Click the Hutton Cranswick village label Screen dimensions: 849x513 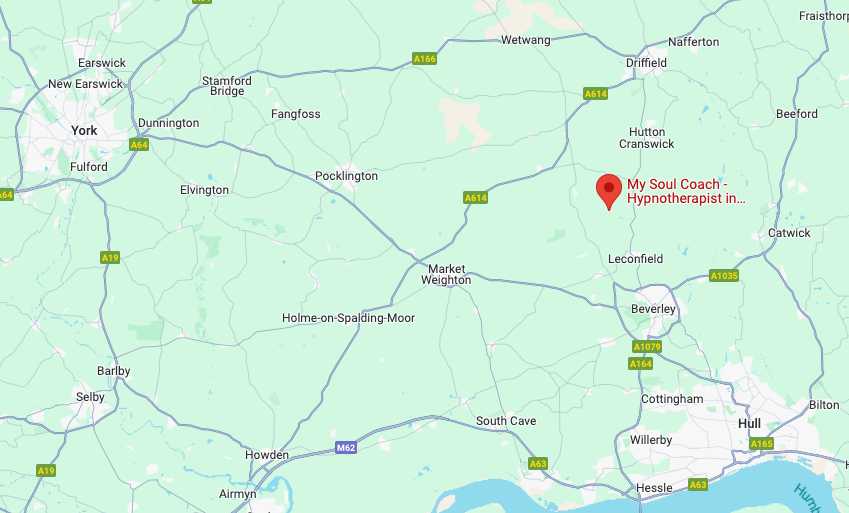(646, 138)
